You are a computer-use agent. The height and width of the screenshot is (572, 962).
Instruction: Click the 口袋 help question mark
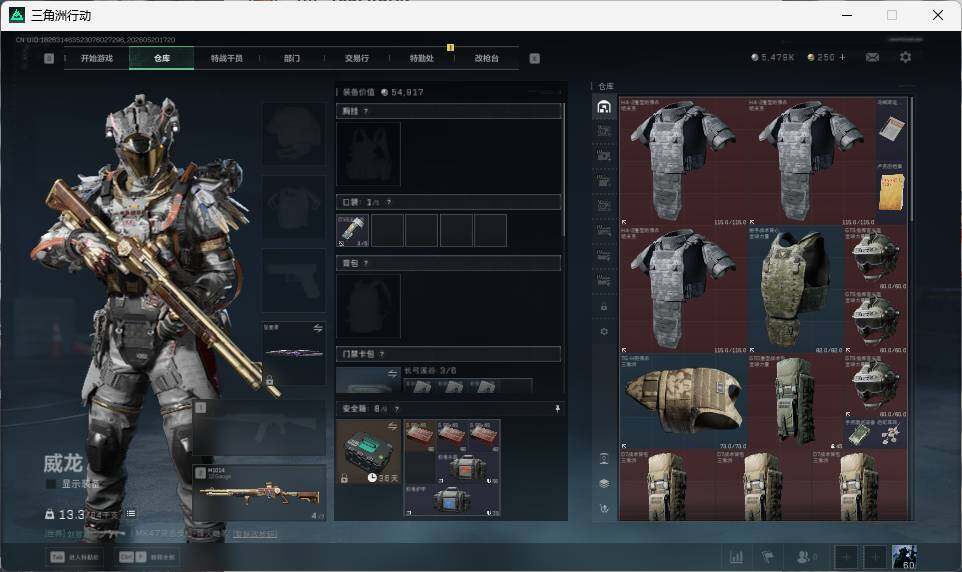388,202
